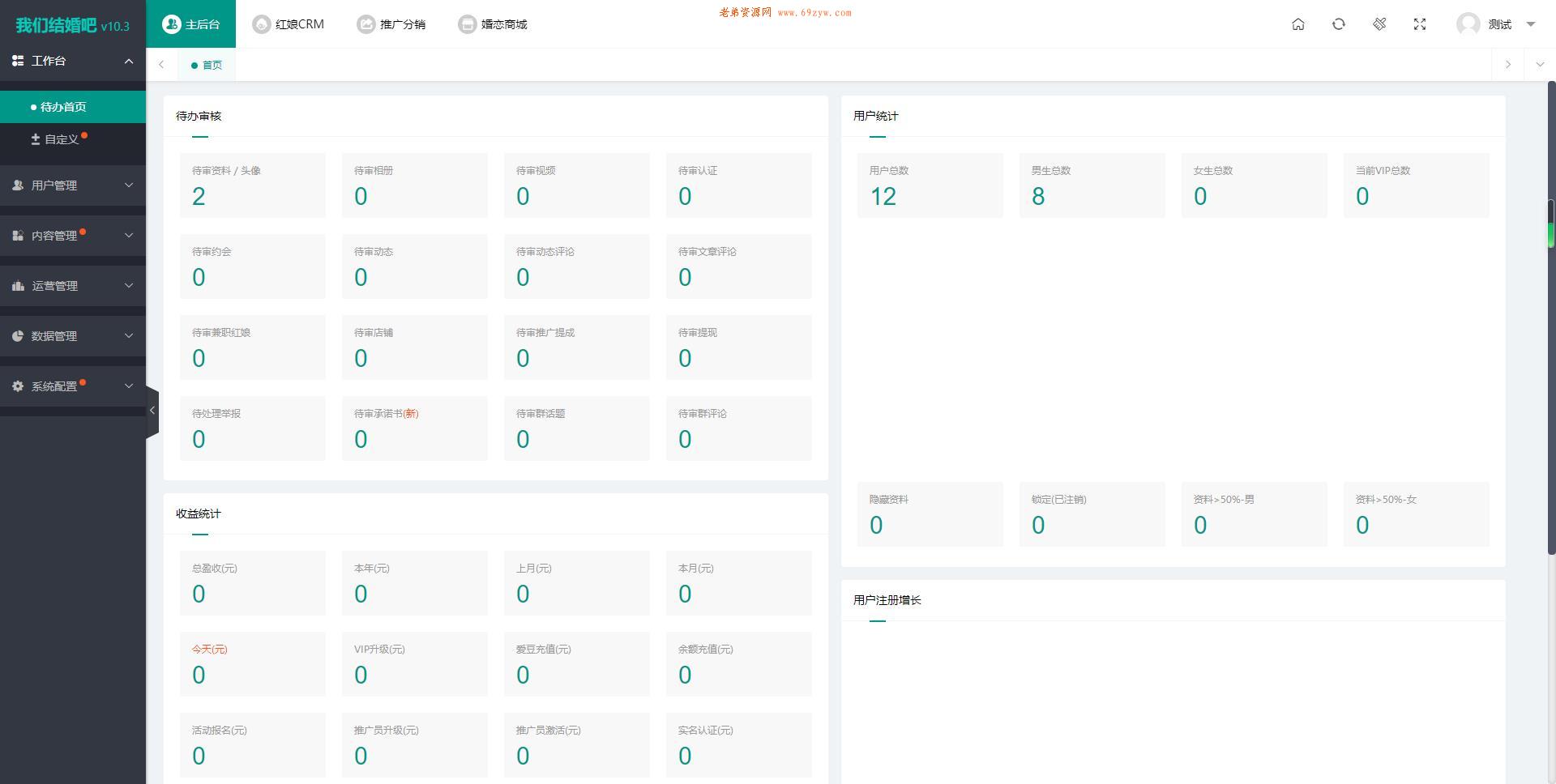The width and height of the screenshot is (1556, 784).
Task: Expand the 系统配置 sidebar menu
Action: pos(73,386)
